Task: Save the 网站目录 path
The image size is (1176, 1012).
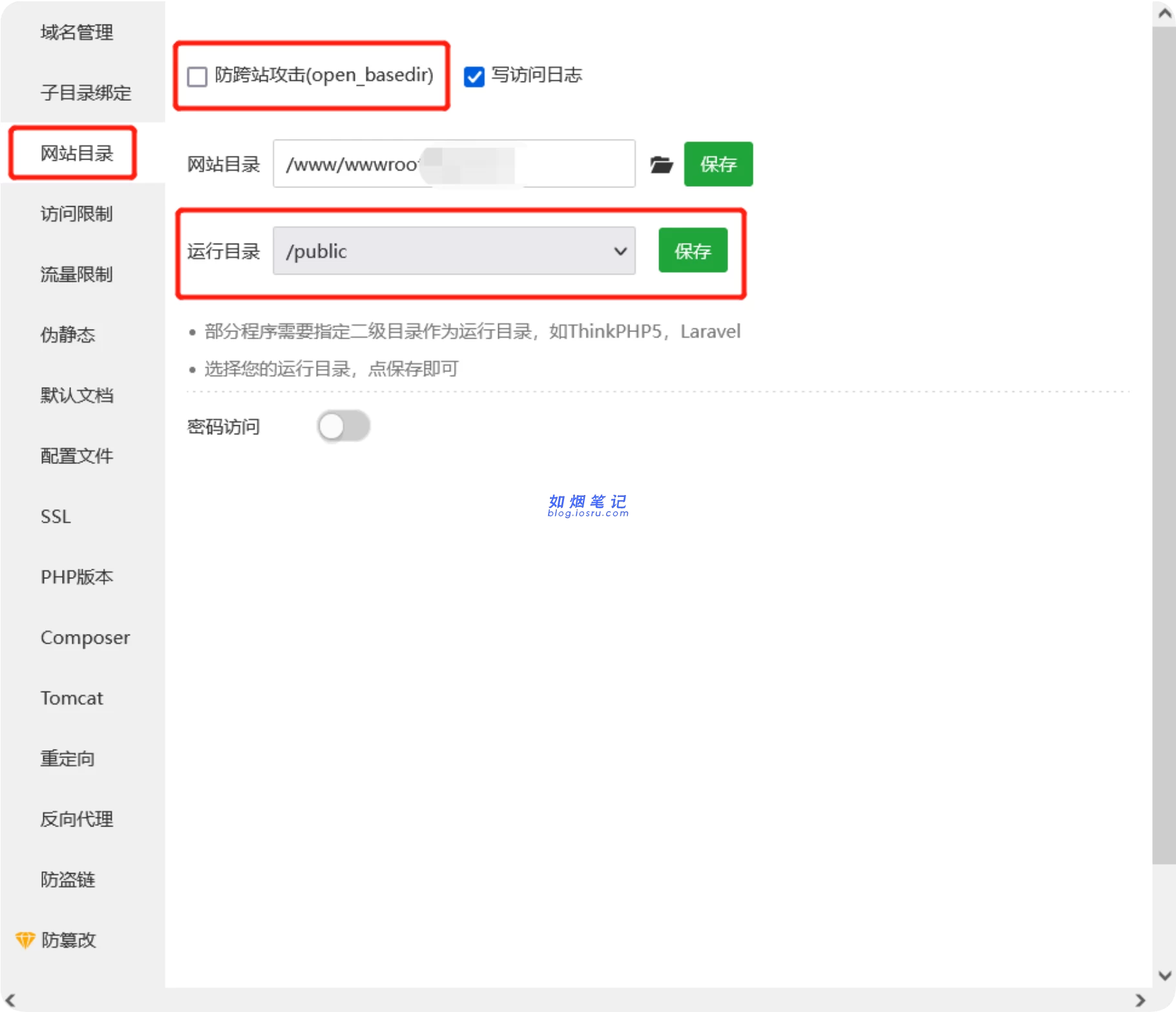Action: (719, 164)
